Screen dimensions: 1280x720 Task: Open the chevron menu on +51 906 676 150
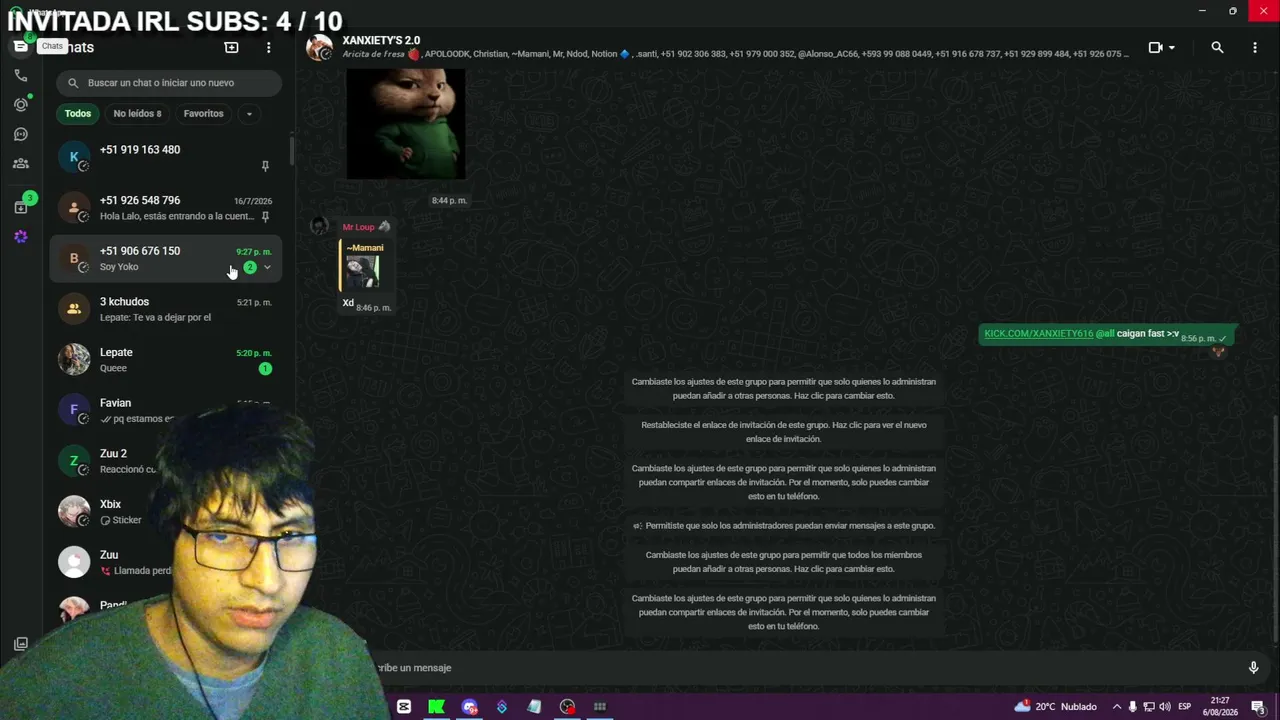pos(267,267)
